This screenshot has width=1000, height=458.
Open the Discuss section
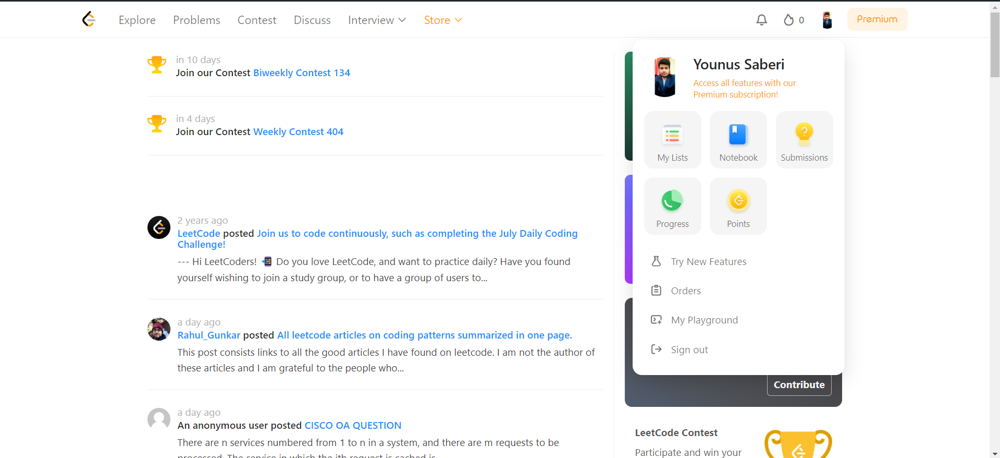(312, 20)
